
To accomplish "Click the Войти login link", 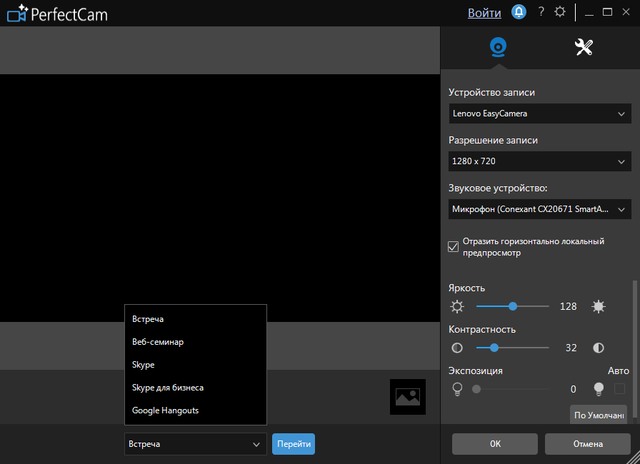I will tap(484, 13).
